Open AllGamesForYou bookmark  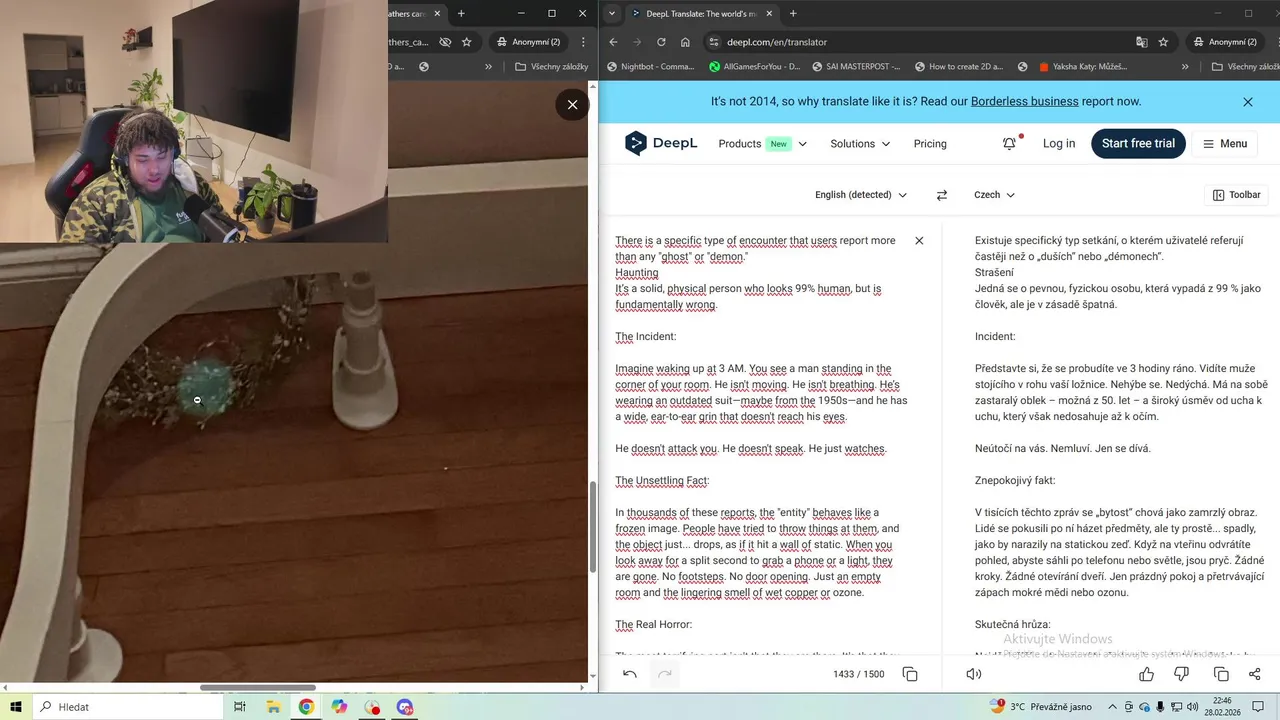(755, 67)
